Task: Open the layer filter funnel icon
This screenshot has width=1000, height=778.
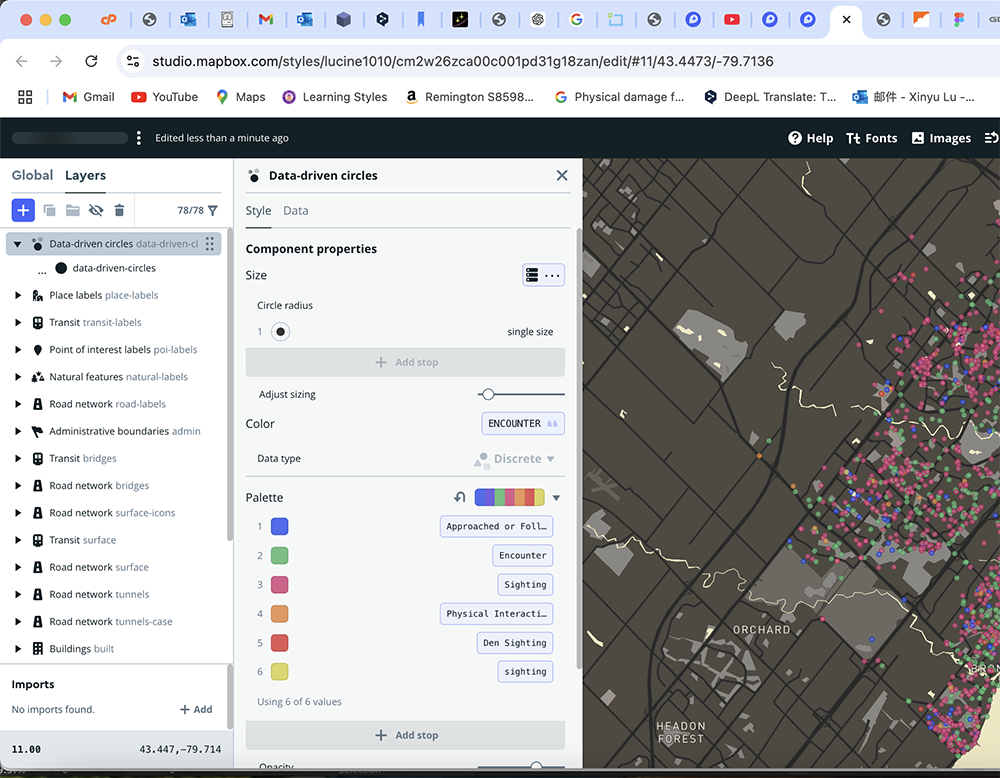Action: click(x=213, y=210)
